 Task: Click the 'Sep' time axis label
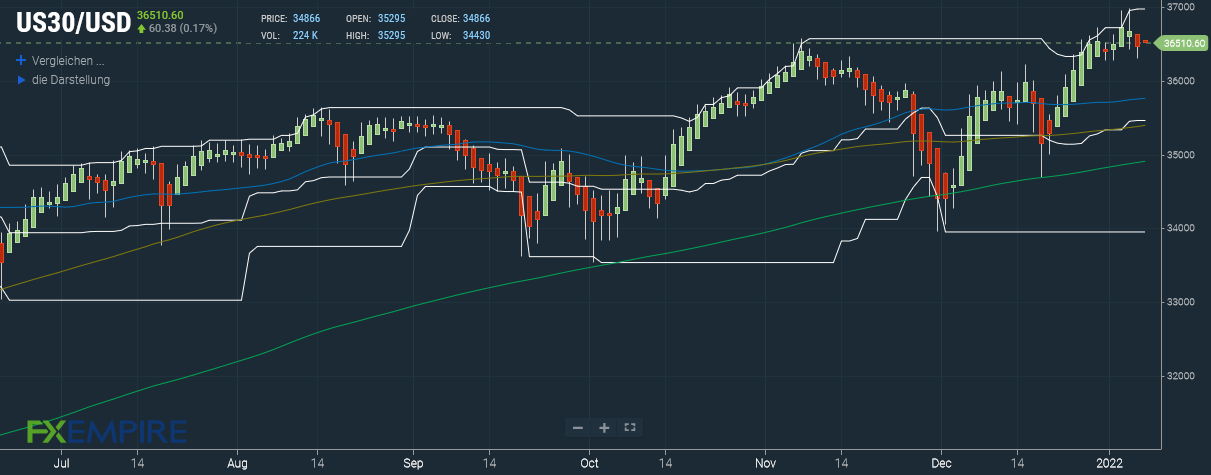click(414, 464)
